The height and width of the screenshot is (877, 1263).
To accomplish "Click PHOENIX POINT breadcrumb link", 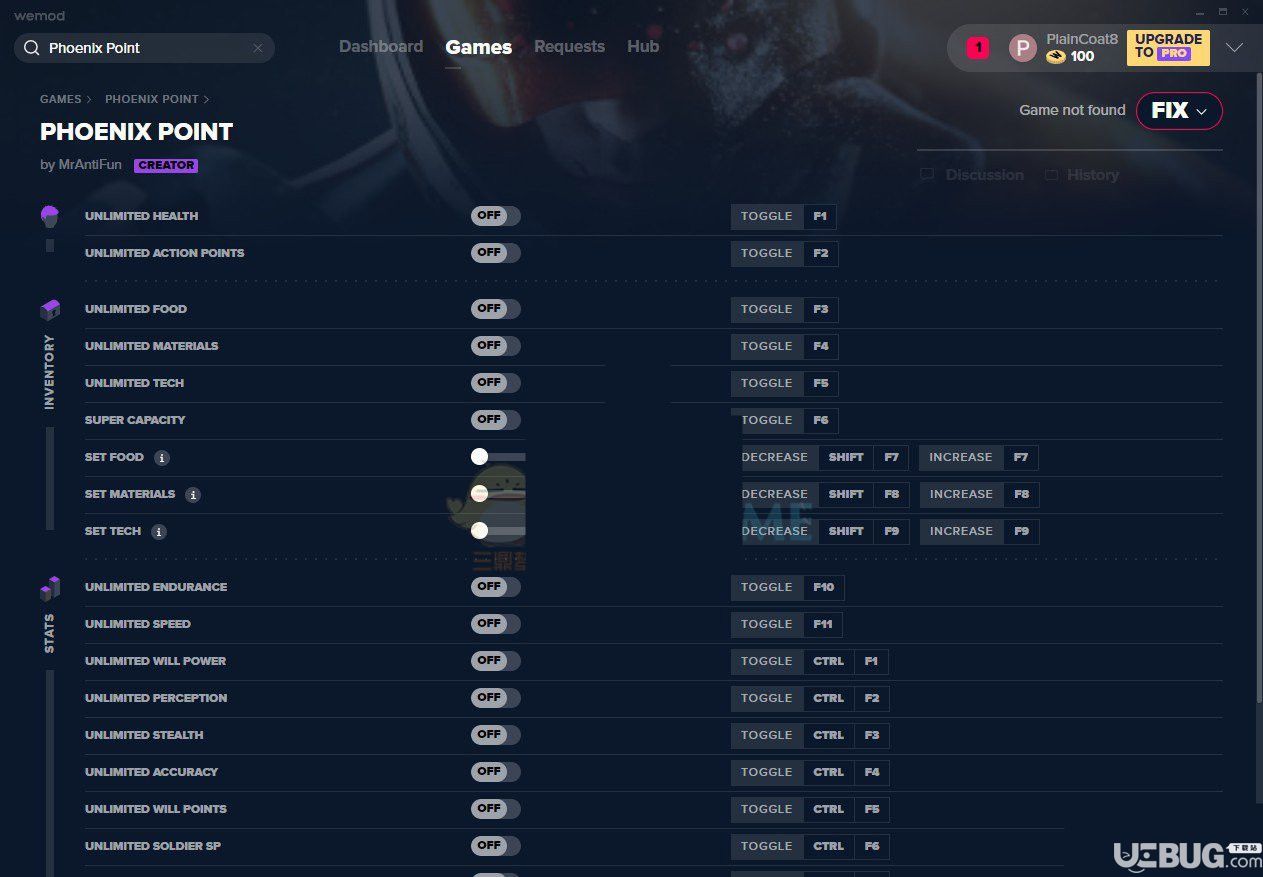I will tap(152, 100).
